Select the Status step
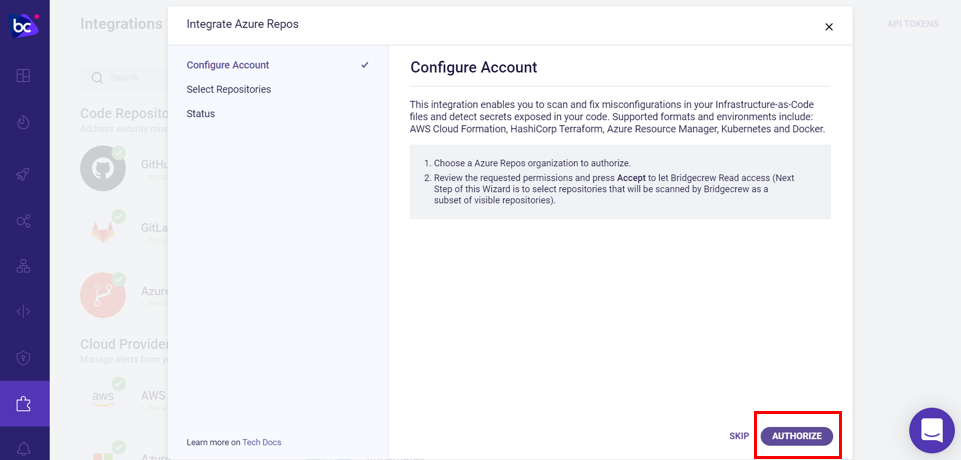The image size is (961, 460). 200,114
